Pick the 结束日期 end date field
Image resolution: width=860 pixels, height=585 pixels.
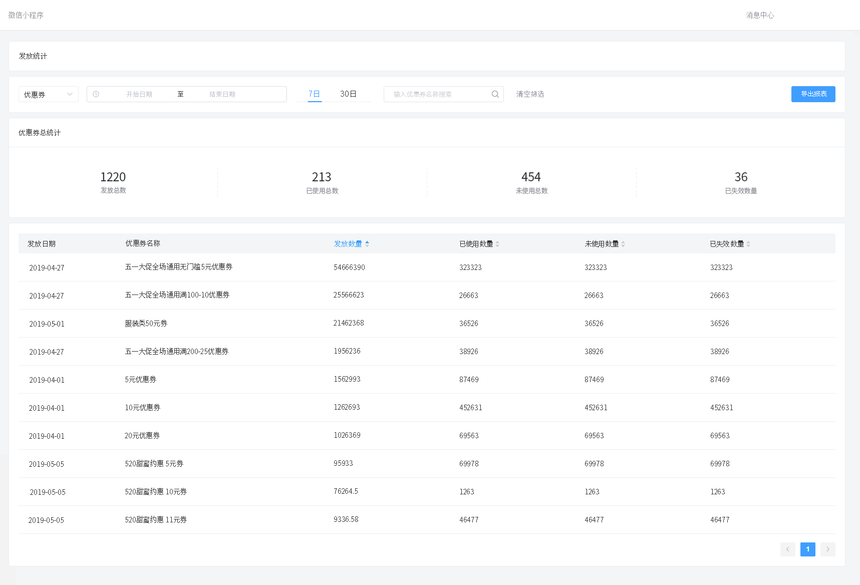[x=222, y=94]
